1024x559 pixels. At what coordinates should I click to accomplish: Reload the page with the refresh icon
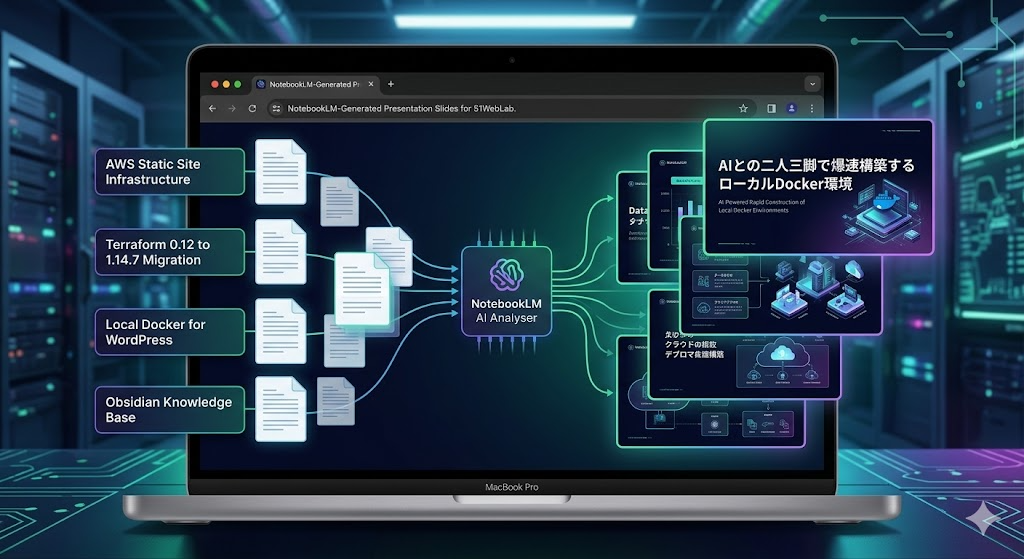tap(252, 108)
